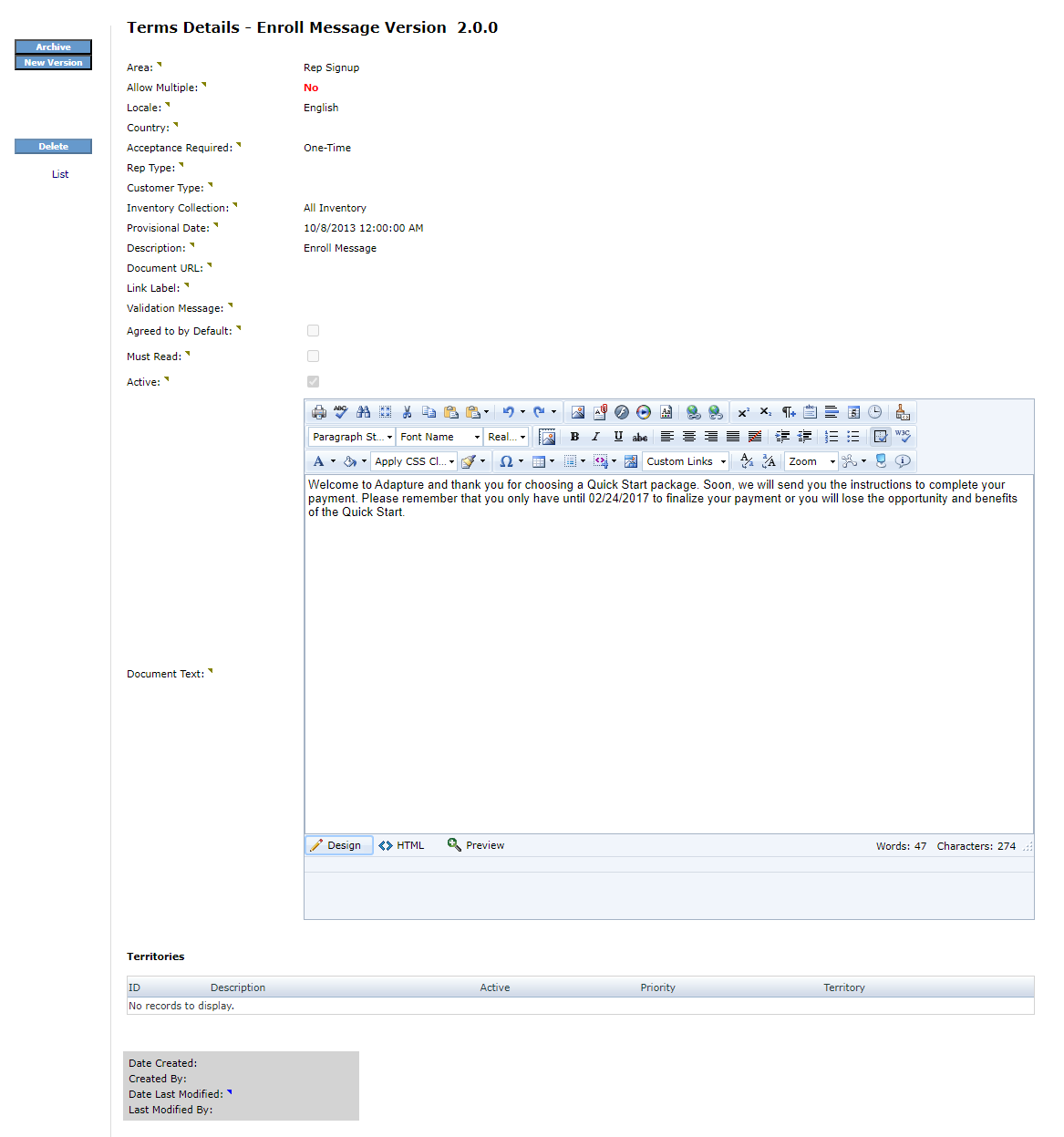Switch to the Preview tab
The width and height of the screenshot is (1064, 1137).
pyautogui.click(x=476, y=845)
